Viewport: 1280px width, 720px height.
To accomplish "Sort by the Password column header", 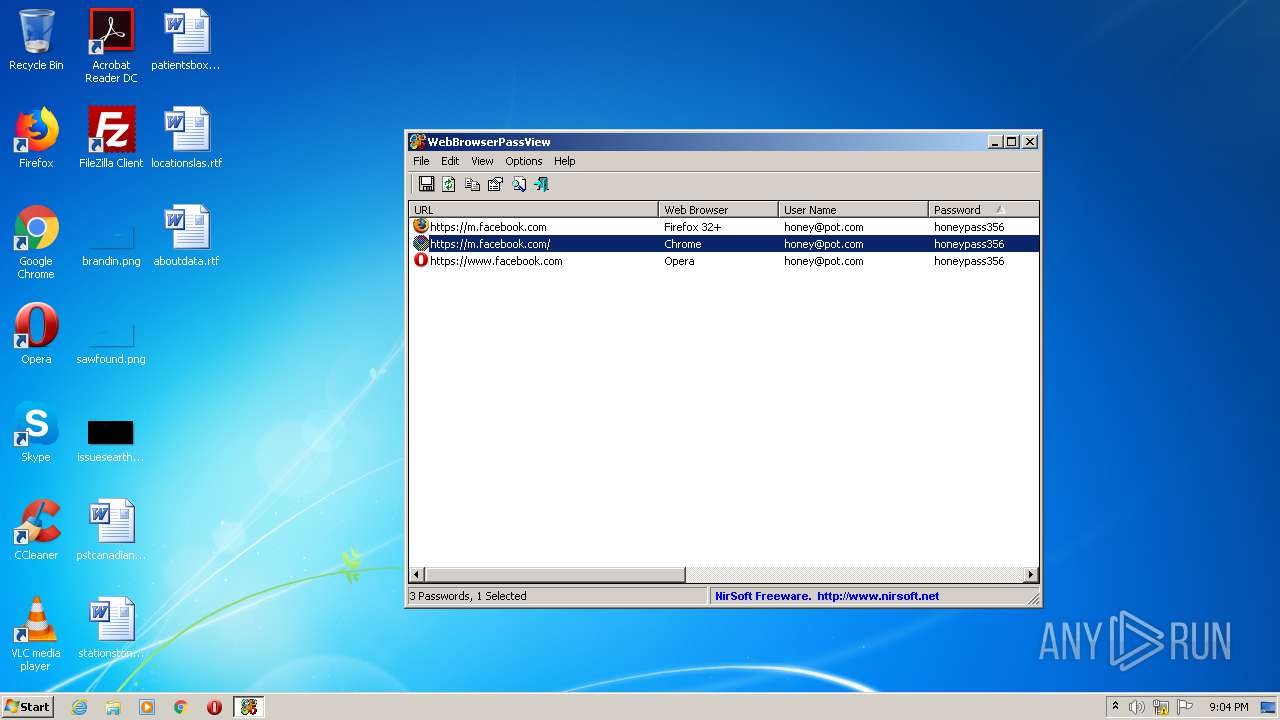I will tap(984, 210).
